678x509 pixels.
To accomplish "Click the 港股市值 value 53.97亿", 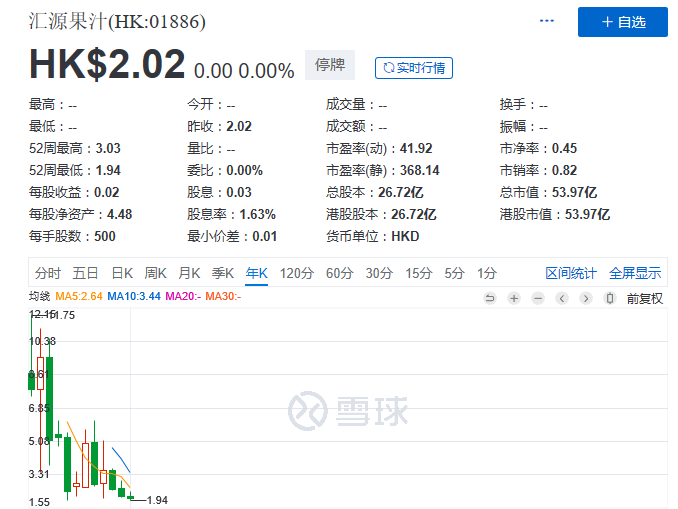I will (x=587, y=214).
